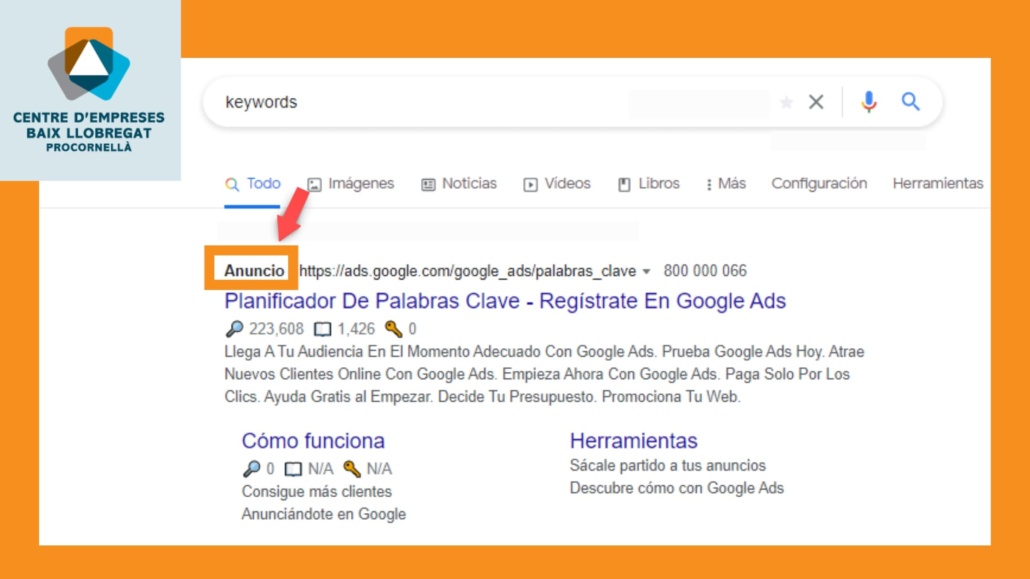Start voice search with the microphone icon
The width and height of the screenshot is (1030, 579).
[868, 102]
